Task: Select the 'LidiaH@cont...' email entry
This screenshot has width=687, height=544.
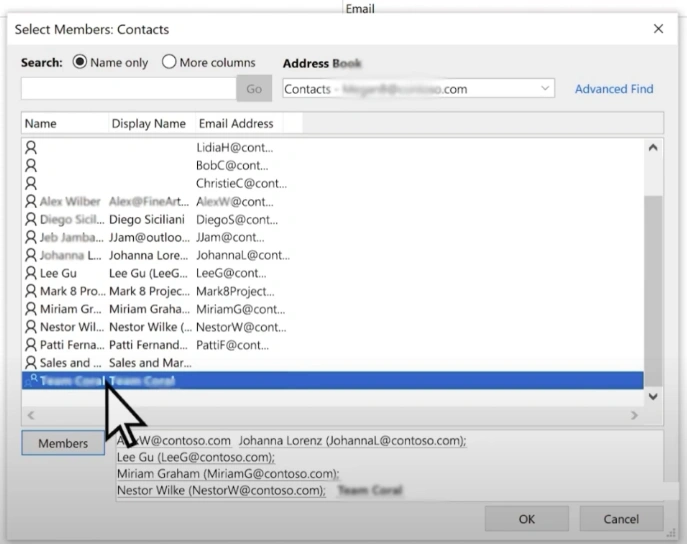Action: [234, 148]
